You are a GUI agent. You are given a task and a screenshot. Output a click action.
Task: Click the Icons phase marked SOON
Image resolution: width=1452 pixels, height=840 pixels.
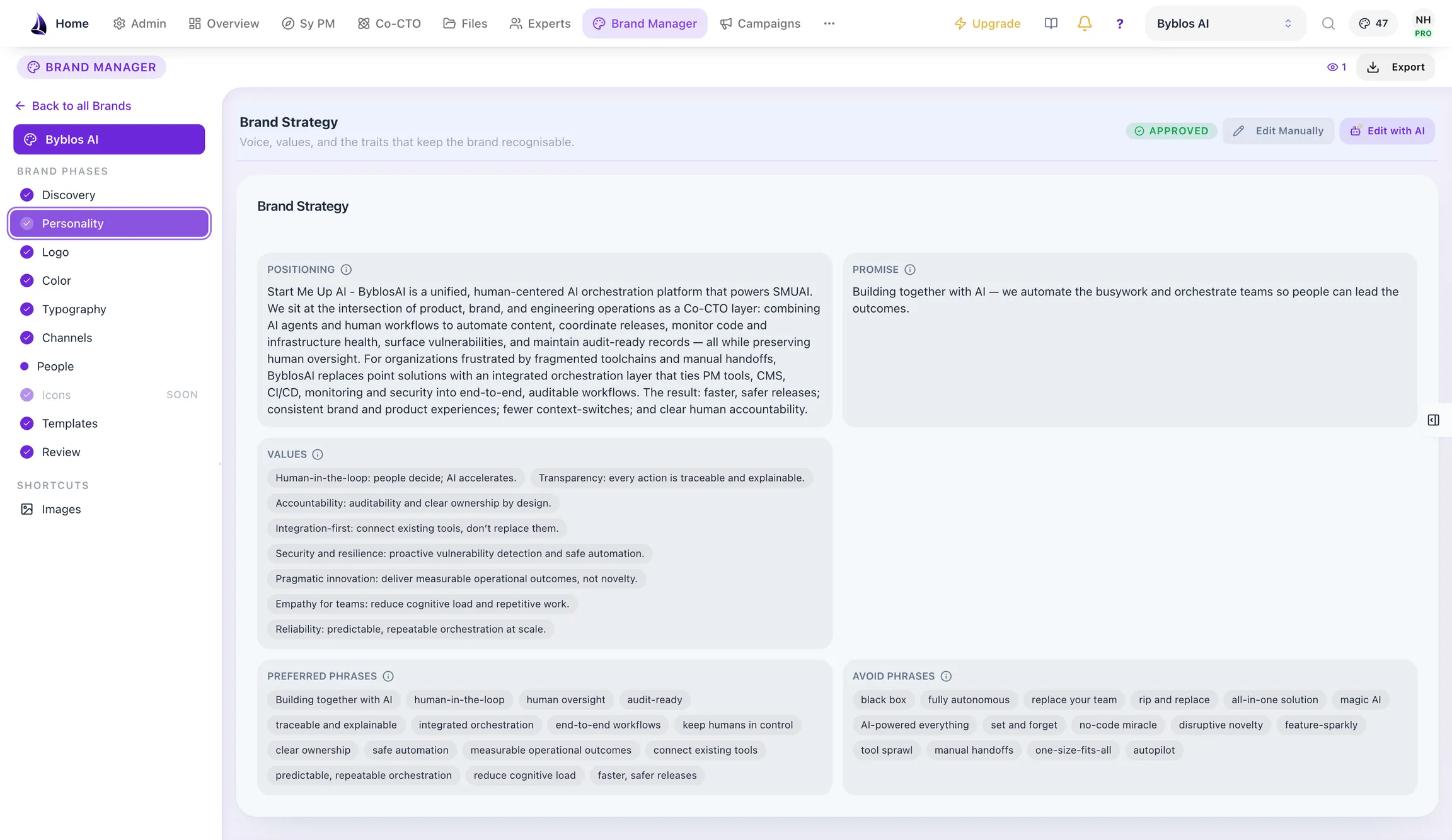(x=109, y=394)
